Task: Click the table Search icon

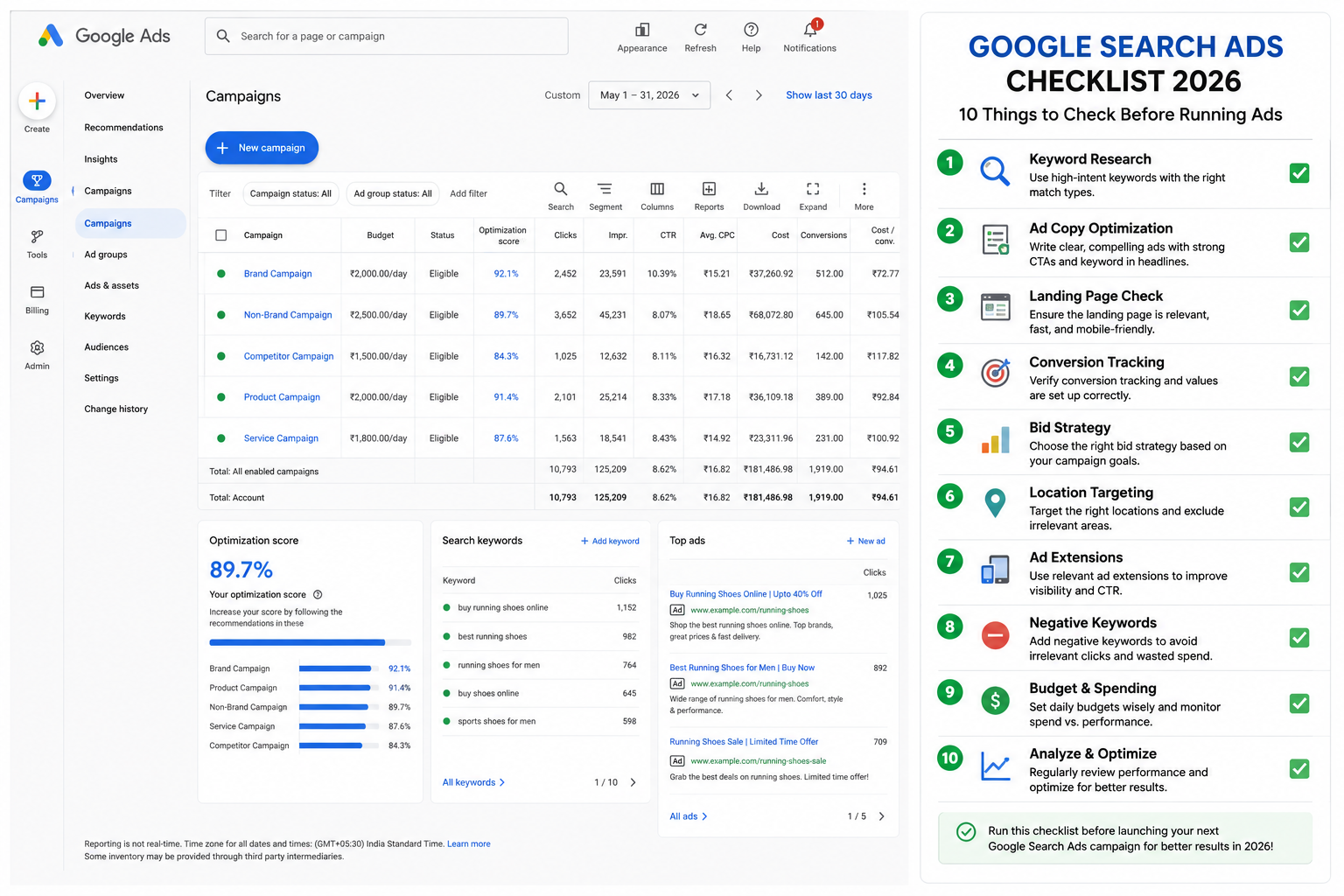Action: coord(561,189)
